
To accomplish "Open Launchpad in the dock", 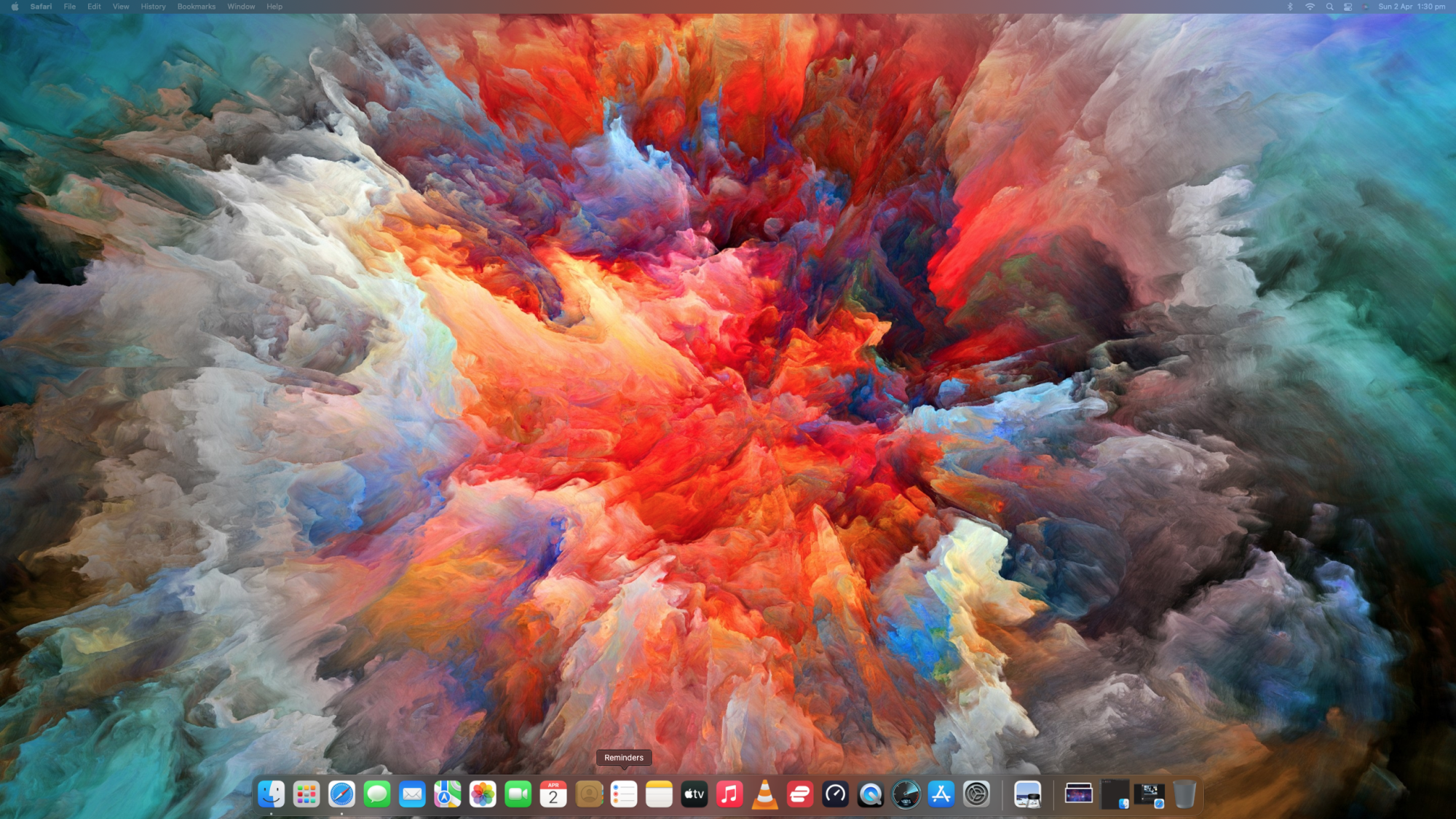I will 306,794.
